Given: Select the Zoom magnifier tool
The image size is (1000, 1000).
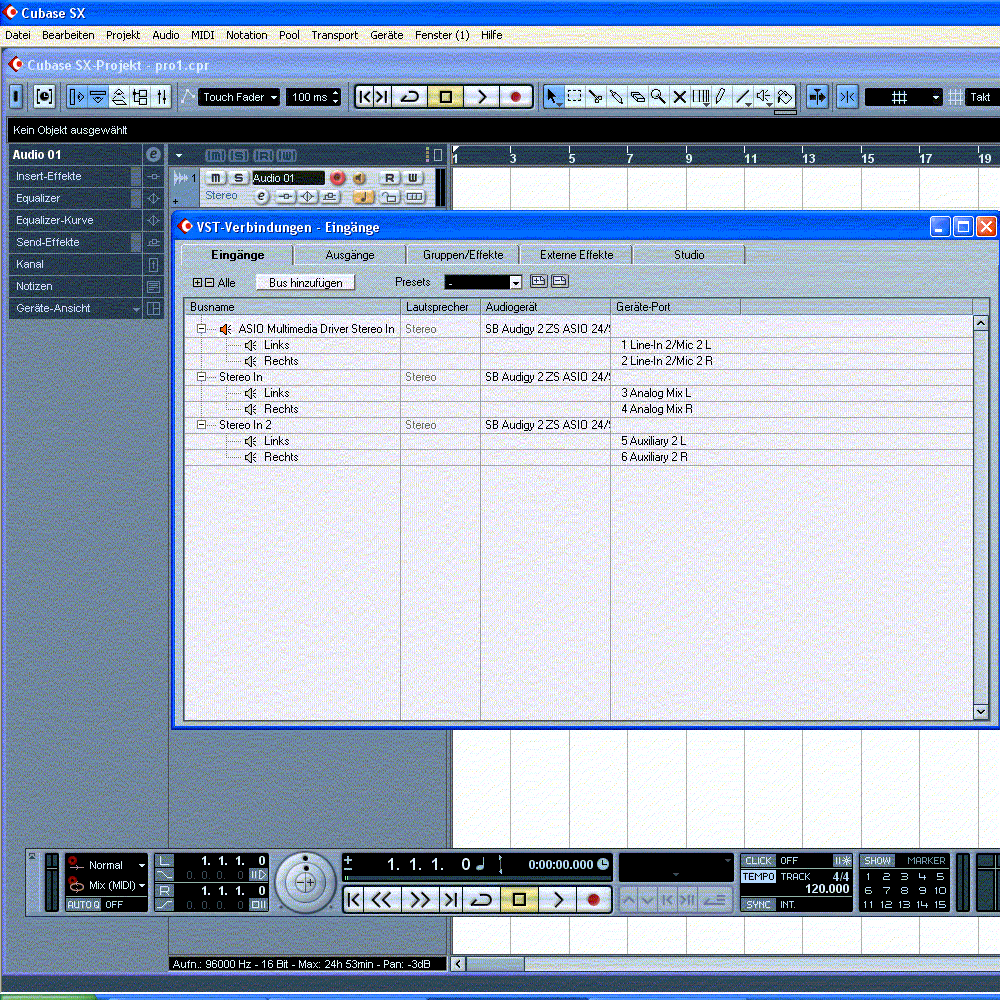Looking at the screenshot, I should 658,97.
